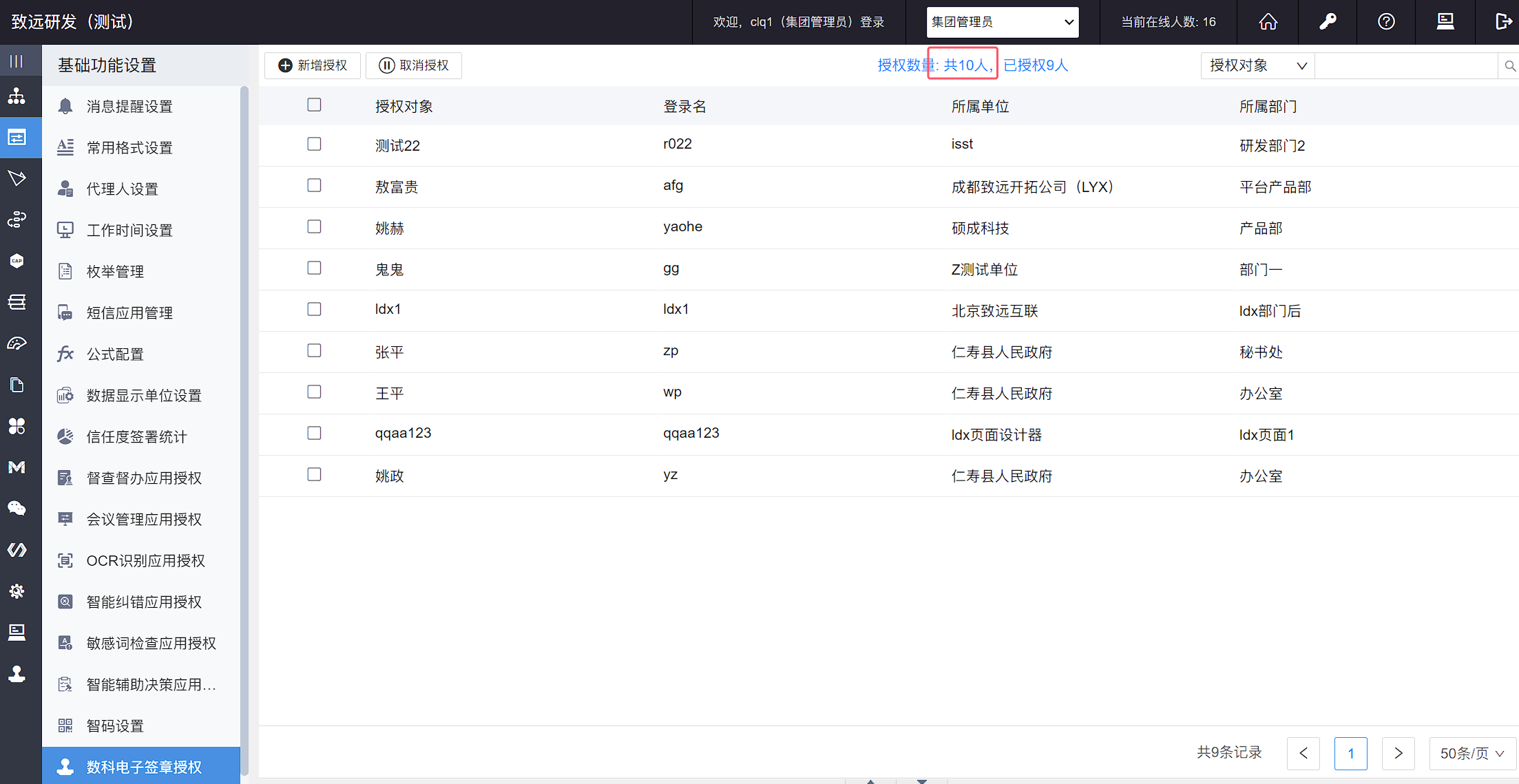Go to next page arrow
The image size is (1519, 784).
pyautogui.click(x=1398, y=753)
